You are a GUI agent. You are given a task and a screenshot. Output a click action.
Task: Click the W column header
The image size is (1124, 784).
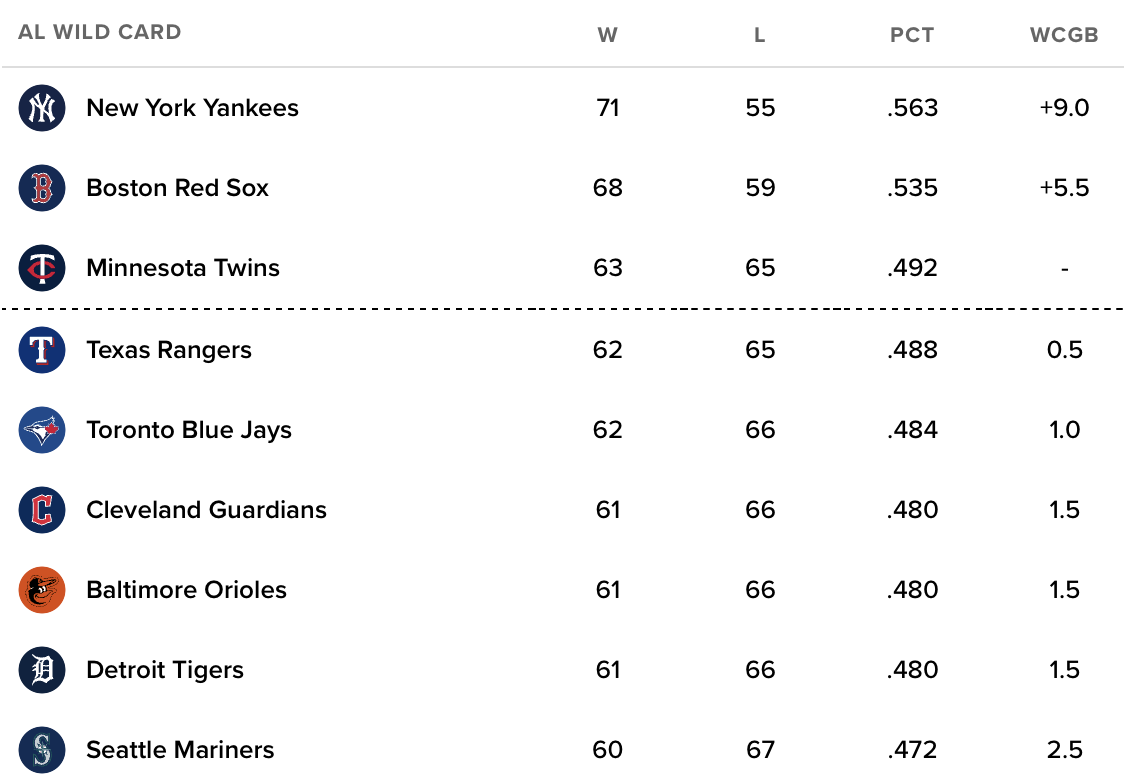pos(607,35)
